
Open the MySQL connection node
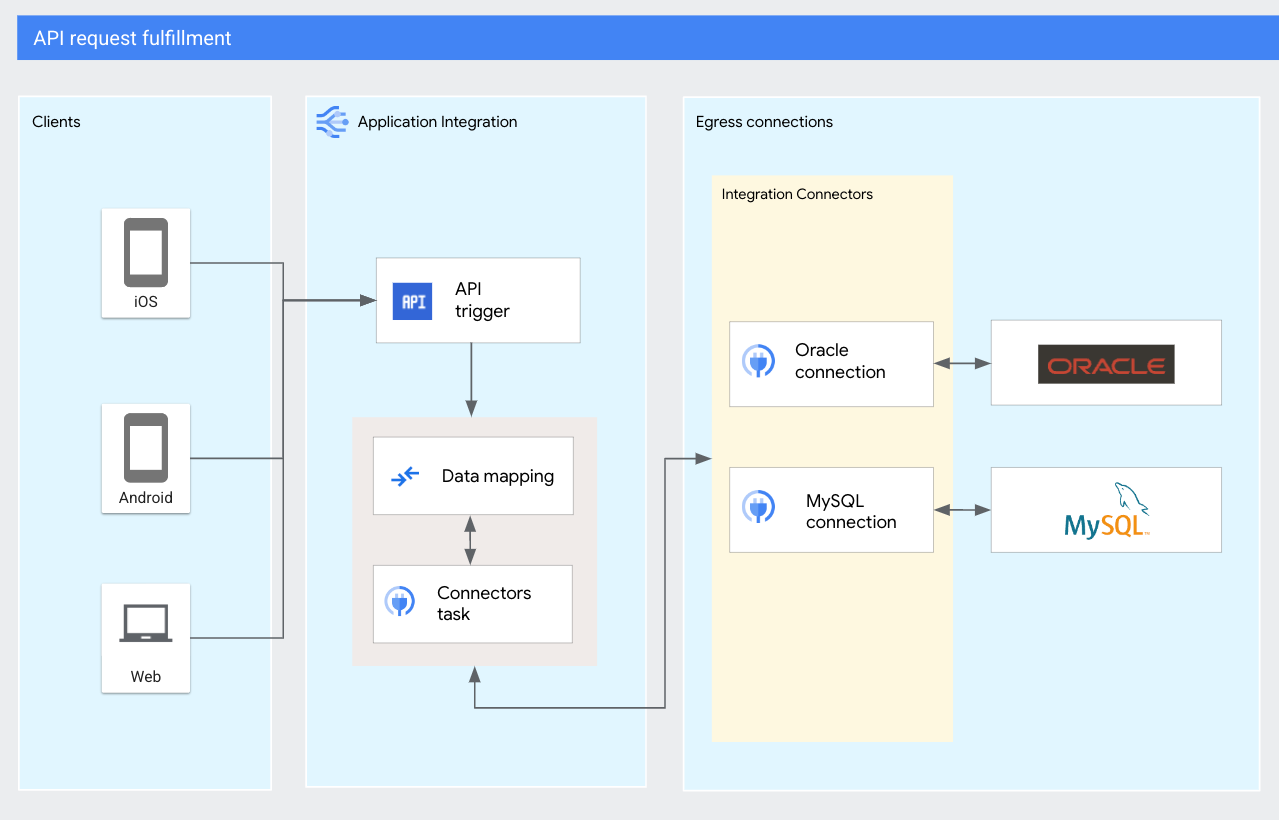click(831, 510)
